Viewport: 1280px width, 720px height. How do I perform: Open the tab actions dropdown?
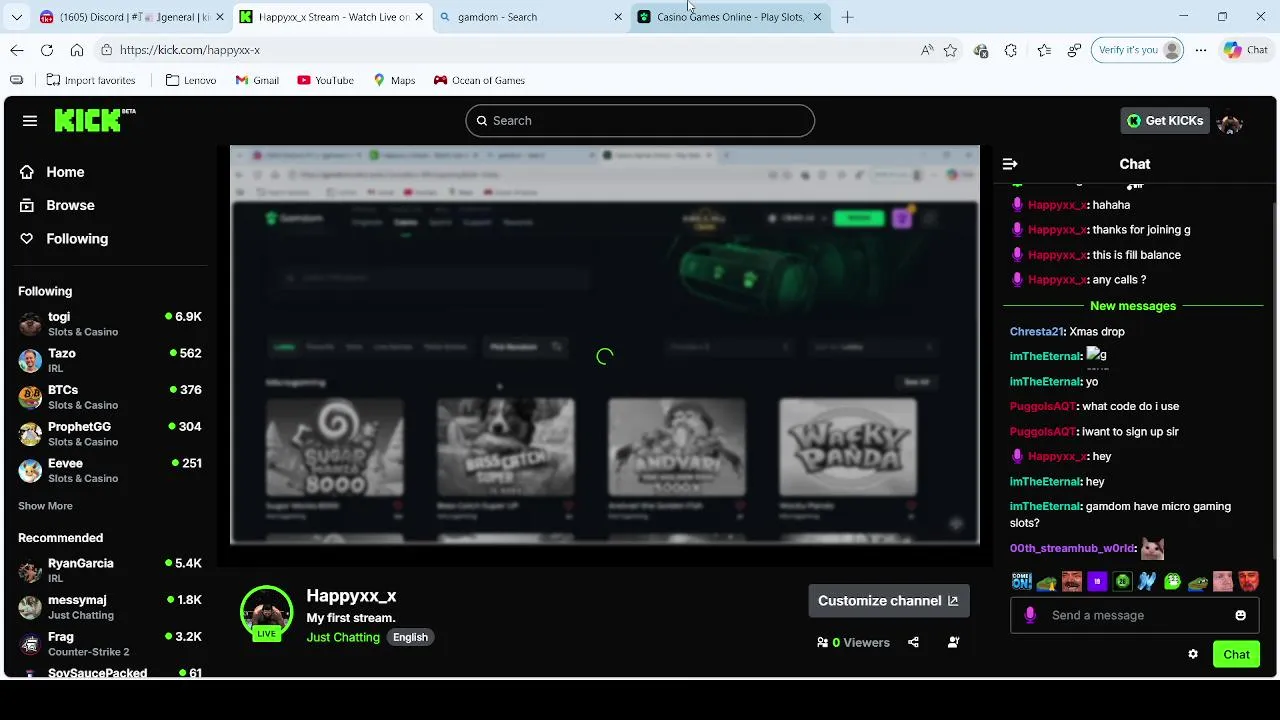[17, 17]
